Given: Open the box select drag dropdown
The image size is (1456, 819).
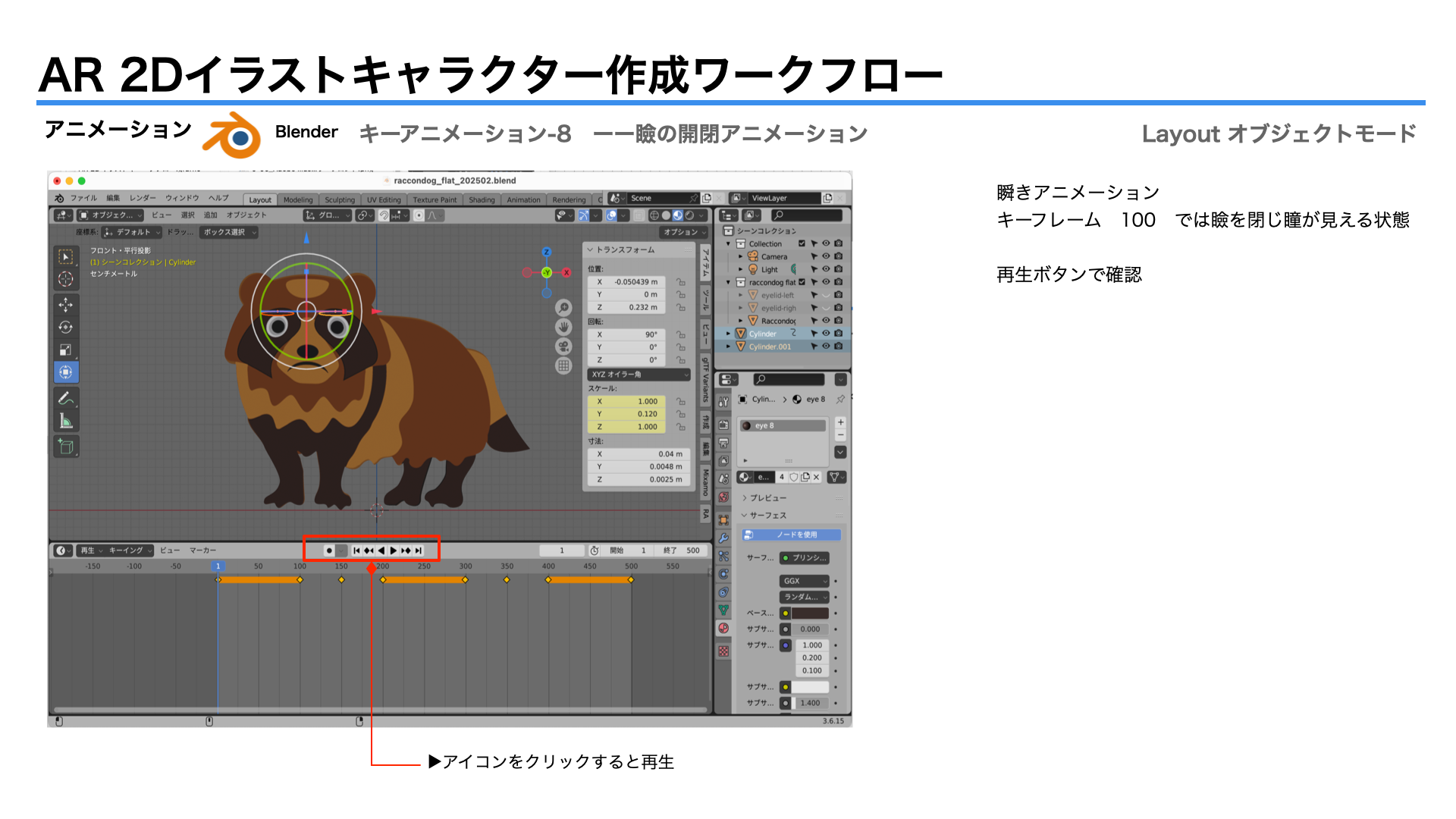Looking at the screenshot, I should pyautogui.click(x=229, y=232).
